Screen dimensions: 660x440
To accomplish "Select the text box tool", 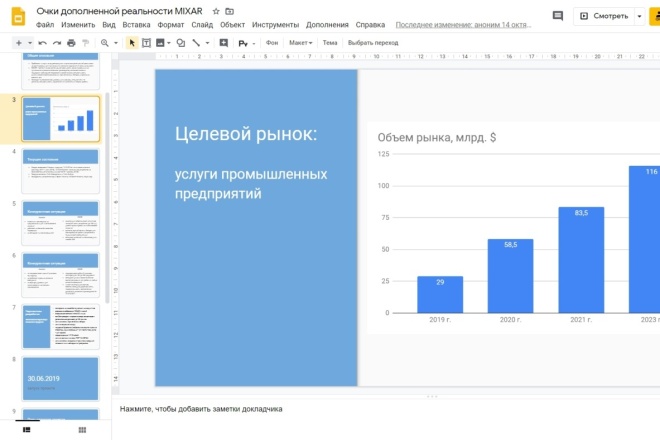I will [146, 43].
